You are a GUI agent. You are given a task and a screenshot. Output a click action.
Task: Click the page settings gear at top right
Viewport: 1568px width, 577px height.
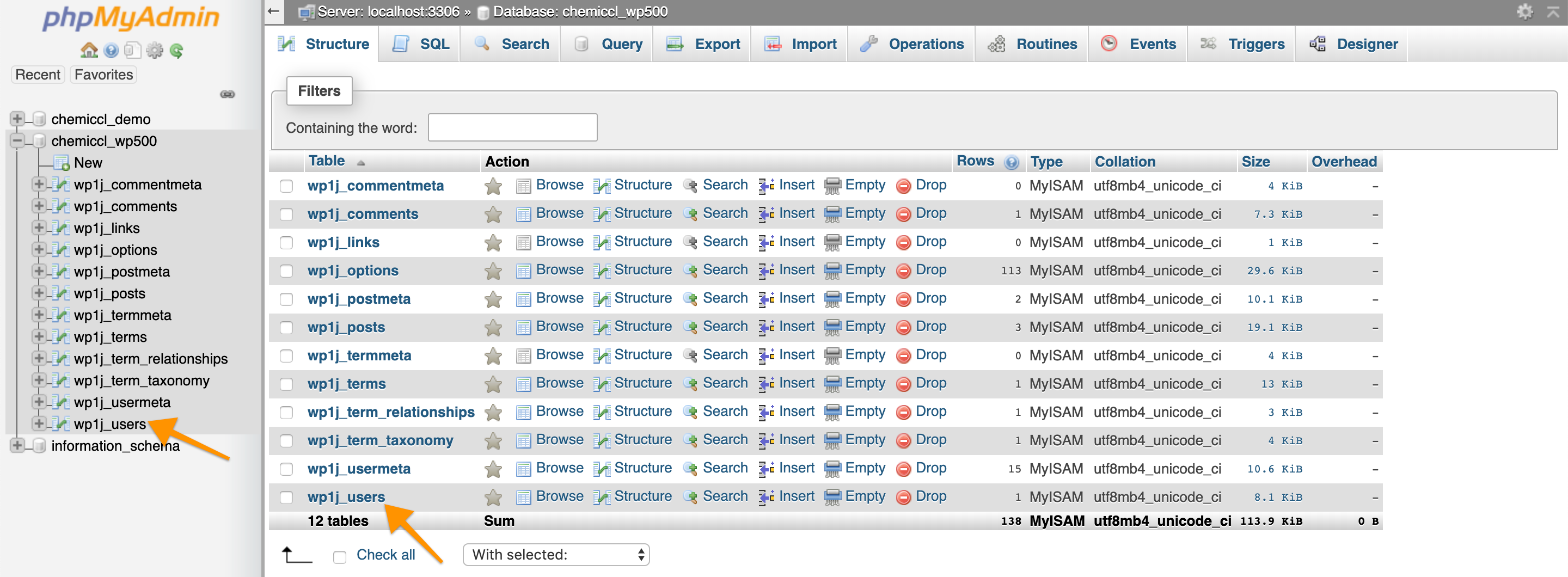[1525, 11]
